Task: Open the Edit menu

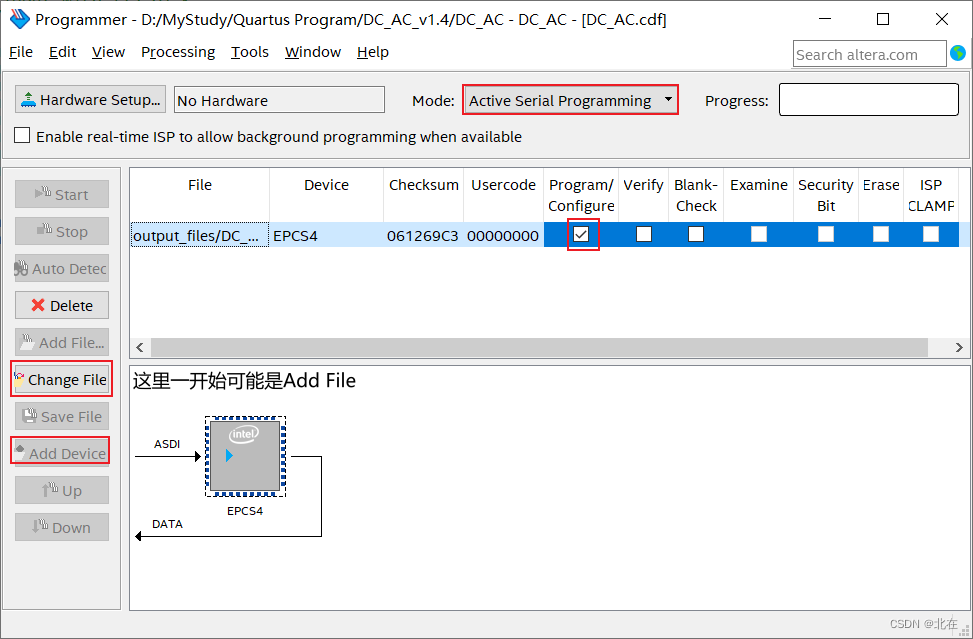Action: (x=63, y=52)
